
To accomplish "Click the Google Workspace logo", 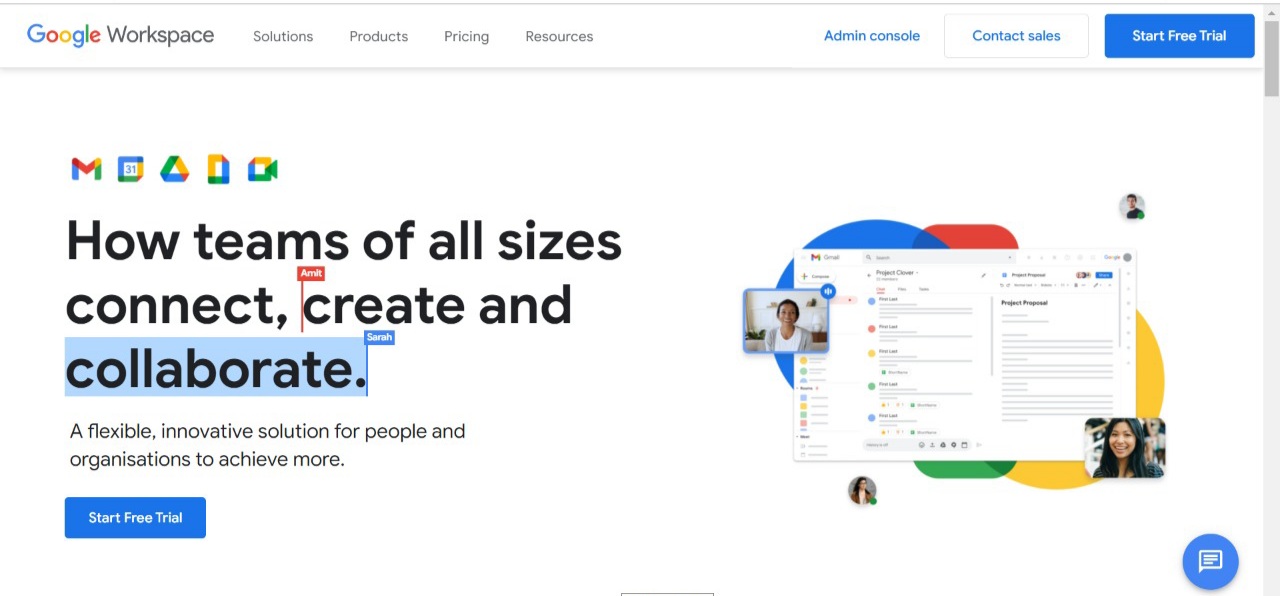I will point(120,35).
